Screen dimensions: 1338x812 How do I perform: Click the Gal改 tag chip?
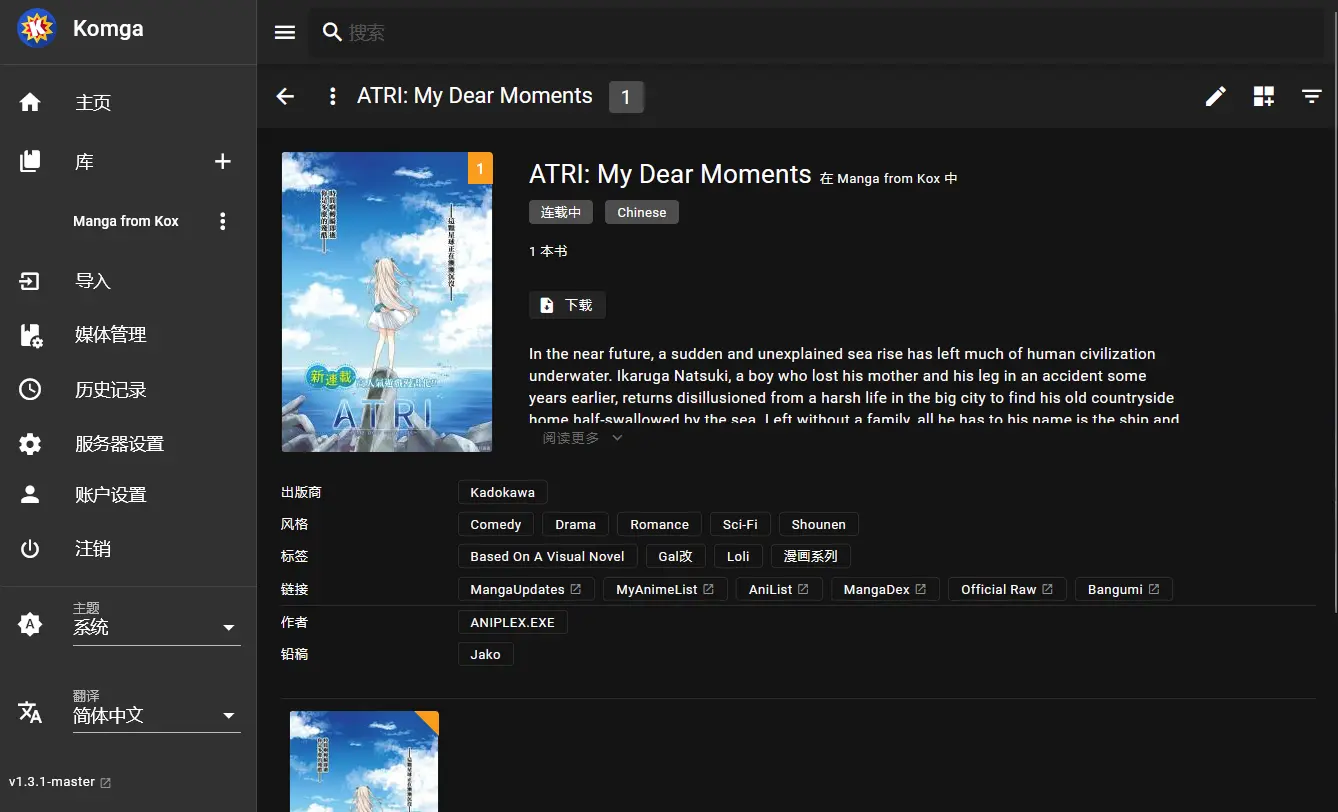[x=676, y=556]
